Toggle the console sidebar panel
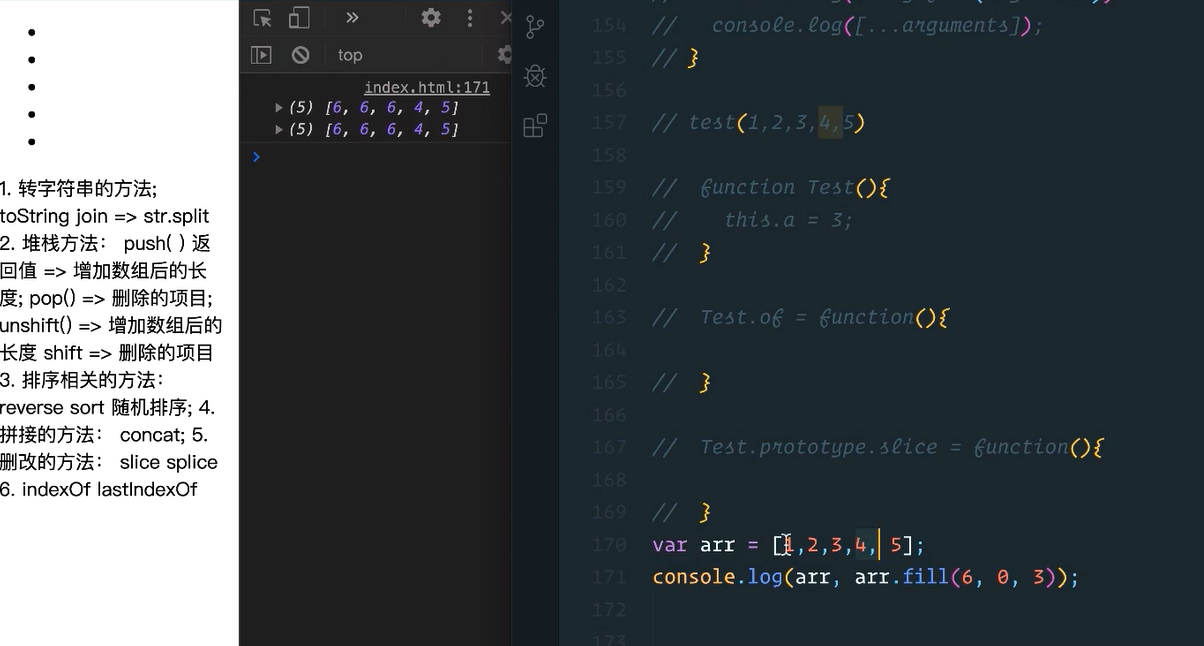 coord(261,55)
